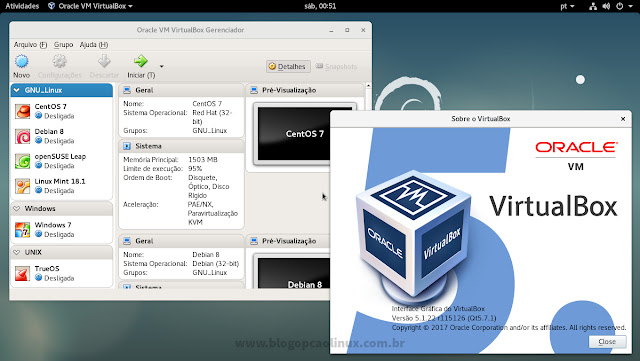640x361 pixels.
Task: Close the Sobre o VirtualBox dialog
Action: click(623, 119)
